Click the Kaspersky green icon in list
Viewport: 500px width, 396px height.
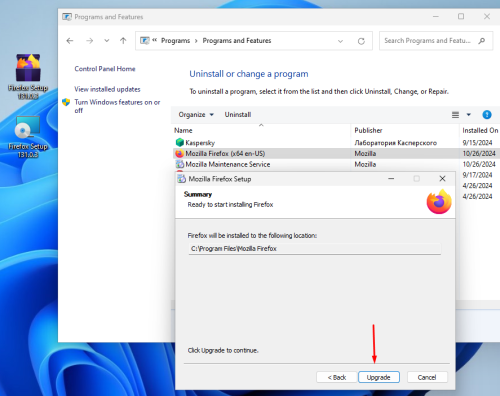180,143
